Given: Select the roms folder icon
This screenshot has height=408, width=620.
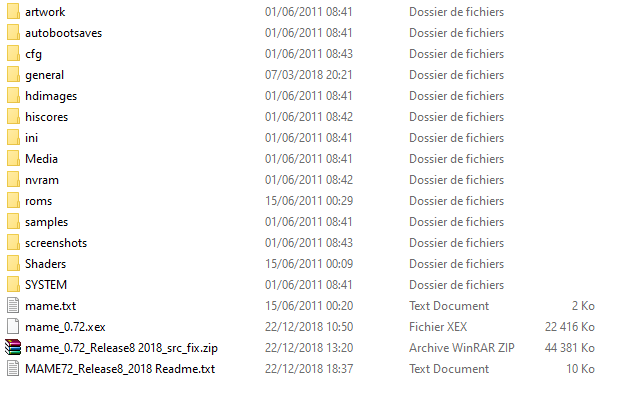Looking at the screenshot, I should click(x=13, y=201).
